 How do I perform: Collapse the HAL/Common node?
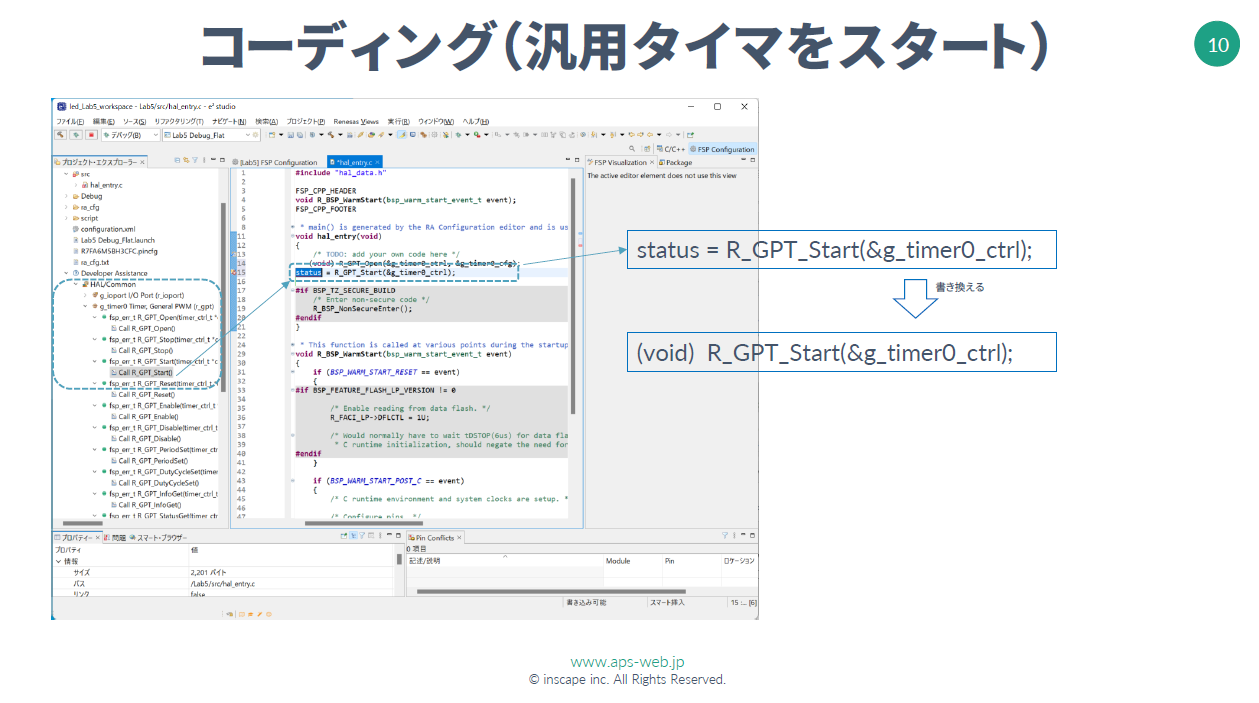pos(76,284)
